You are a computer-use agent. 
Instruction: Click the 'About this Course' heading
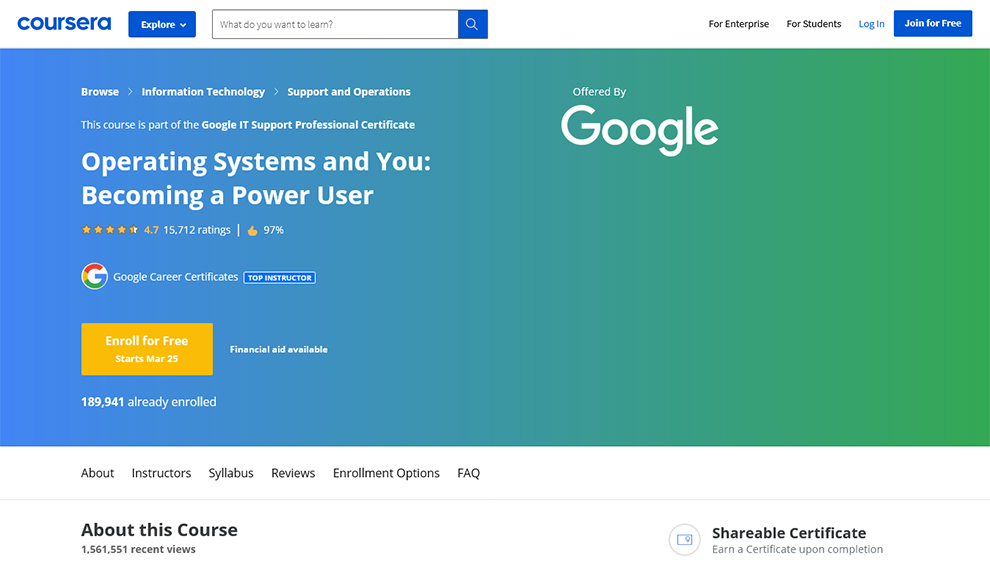[159, 530]
